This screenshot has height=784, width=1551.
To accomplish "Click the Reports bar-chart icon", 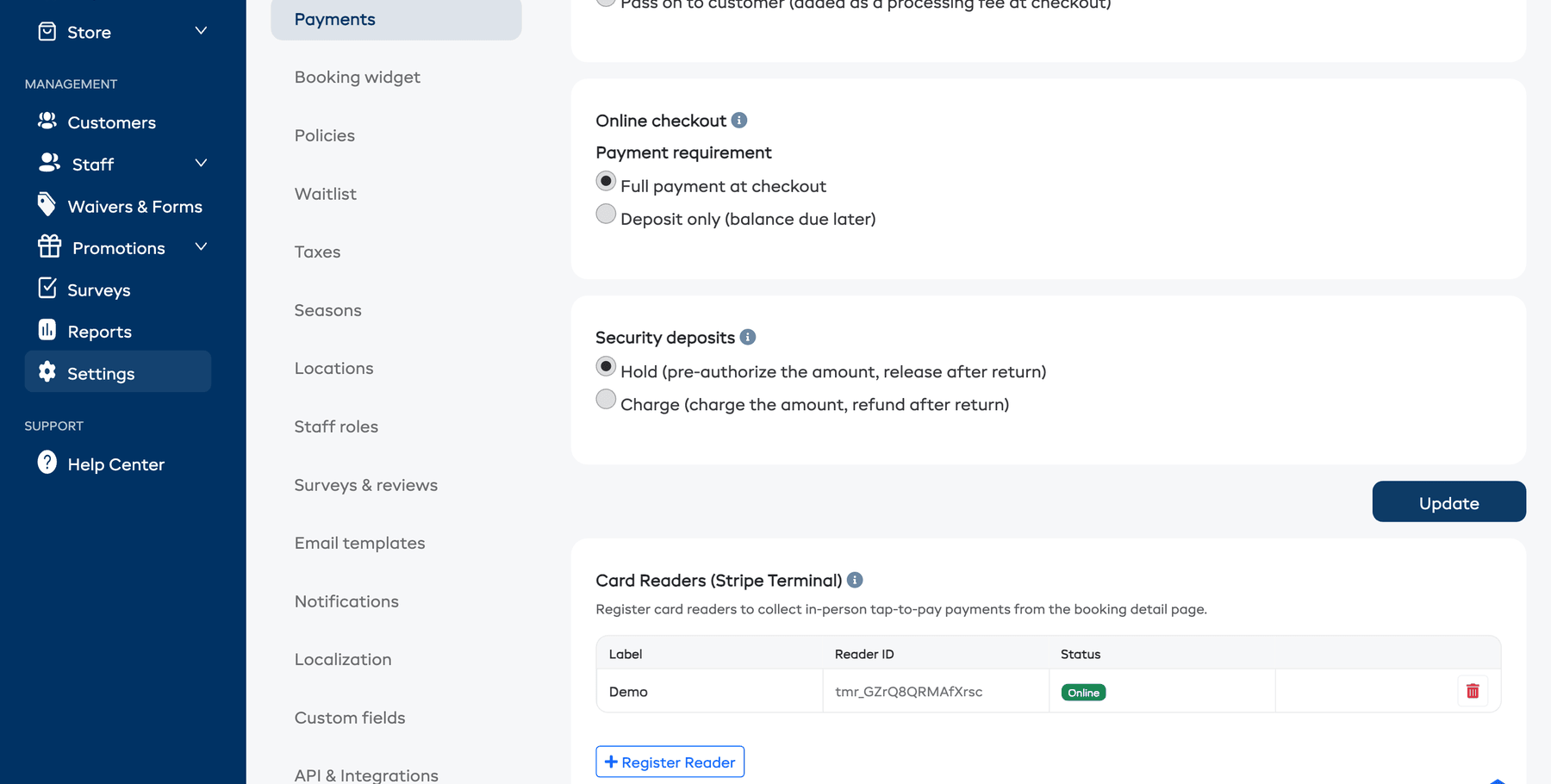I will [47, 331].
